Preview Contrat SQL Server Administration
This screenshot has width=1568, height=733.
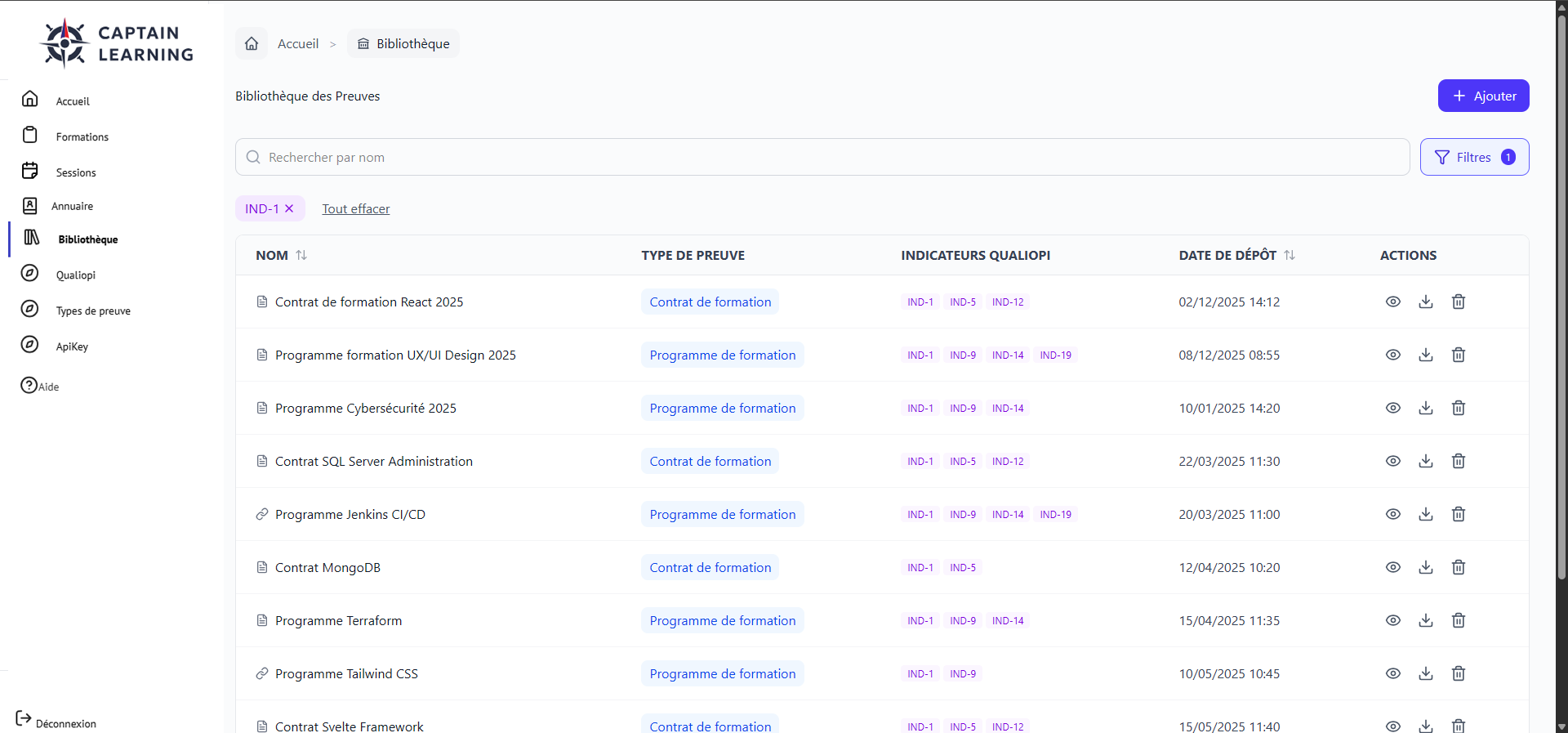click(1392, 461)
